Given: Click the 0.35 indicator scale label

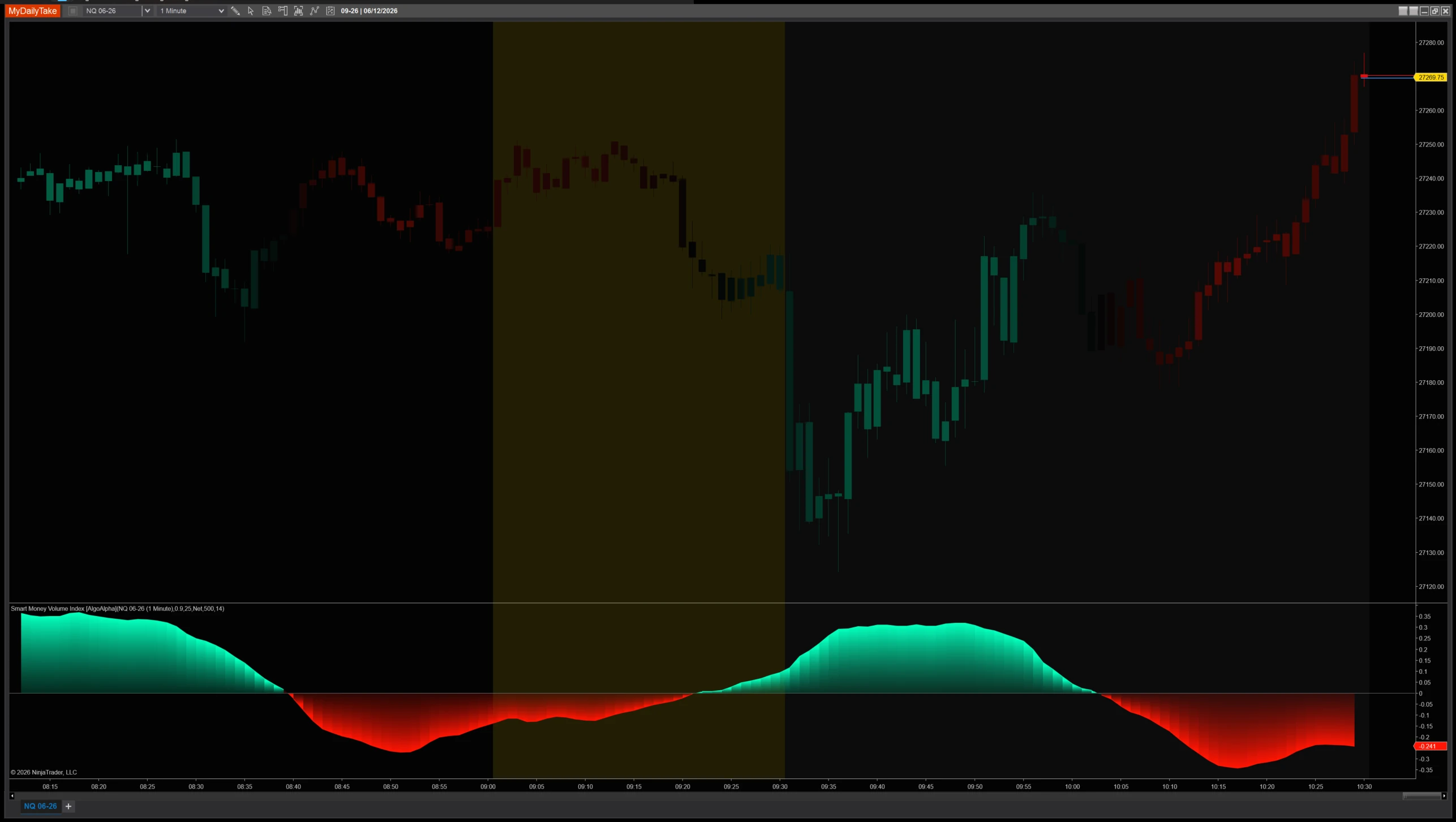Looking at the screenshot, I should click(1425, 617).
